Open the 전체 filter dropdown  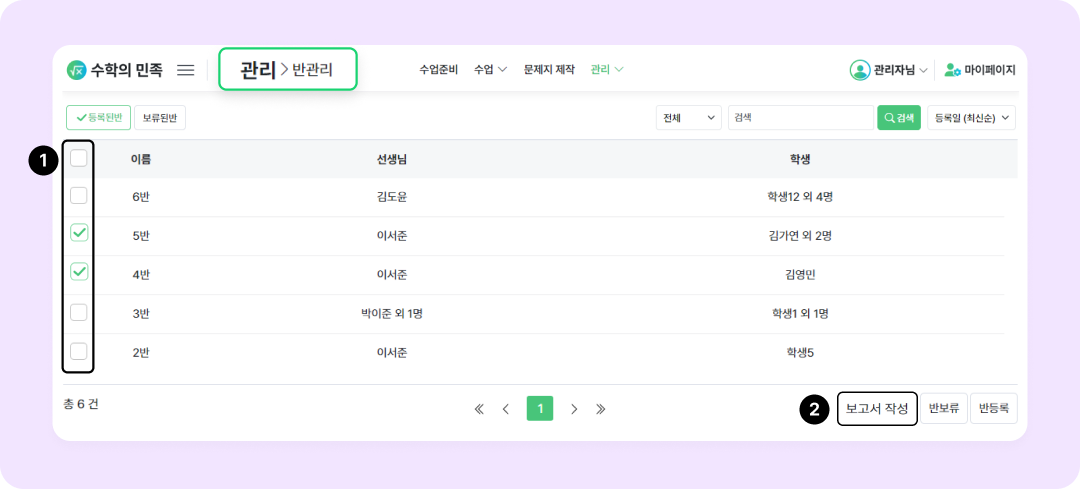click(x=689, y=118)
